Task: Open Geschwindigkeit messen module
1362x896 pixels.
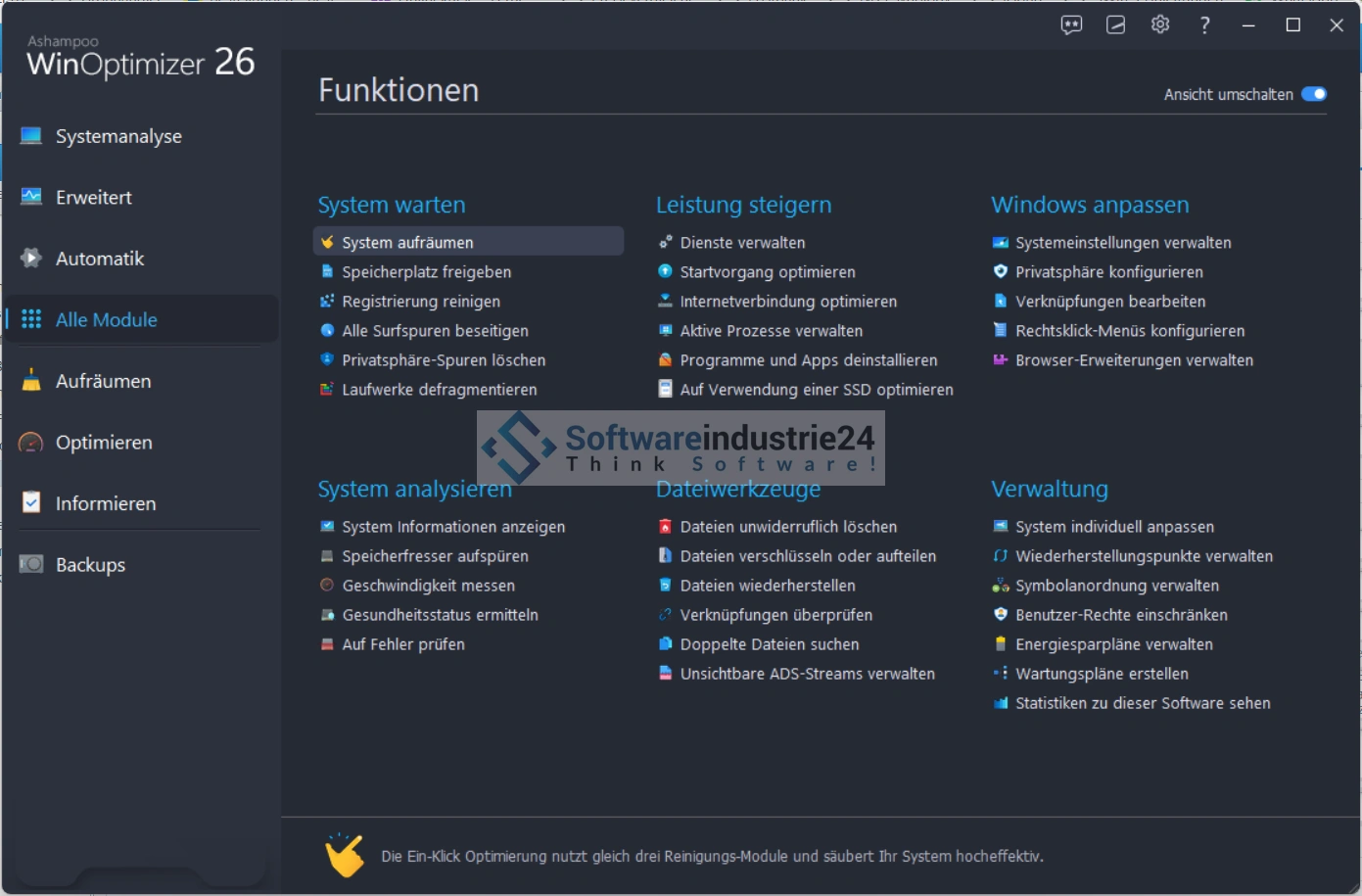Action: click(x=428, y=586)
